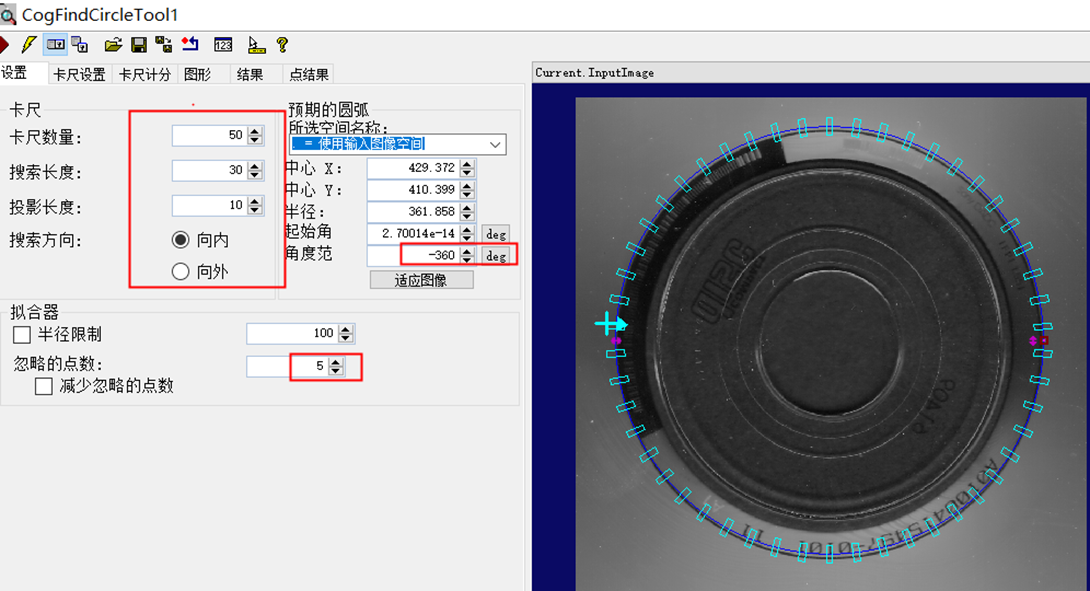
Task: Check the 减少忽略的点数 box
Action: tap(44, 386)
